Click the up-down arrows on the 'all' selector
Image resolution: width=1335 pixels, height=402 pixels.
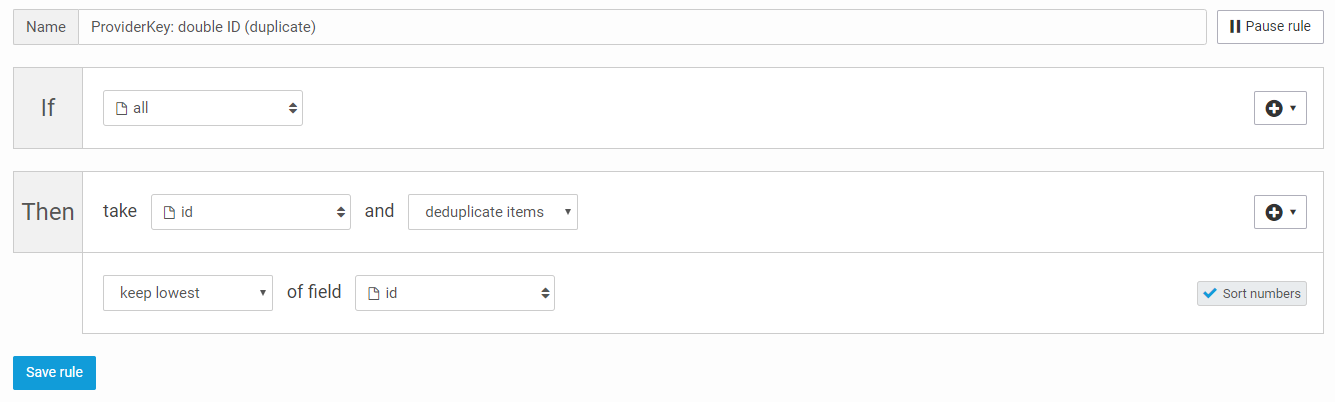tap(292, 108)
